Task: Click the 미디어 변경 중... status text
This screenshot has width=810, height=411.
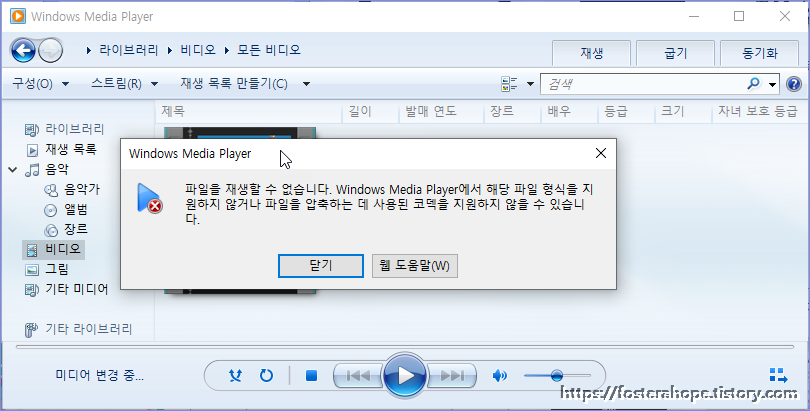Action: [x=100, y=375]
